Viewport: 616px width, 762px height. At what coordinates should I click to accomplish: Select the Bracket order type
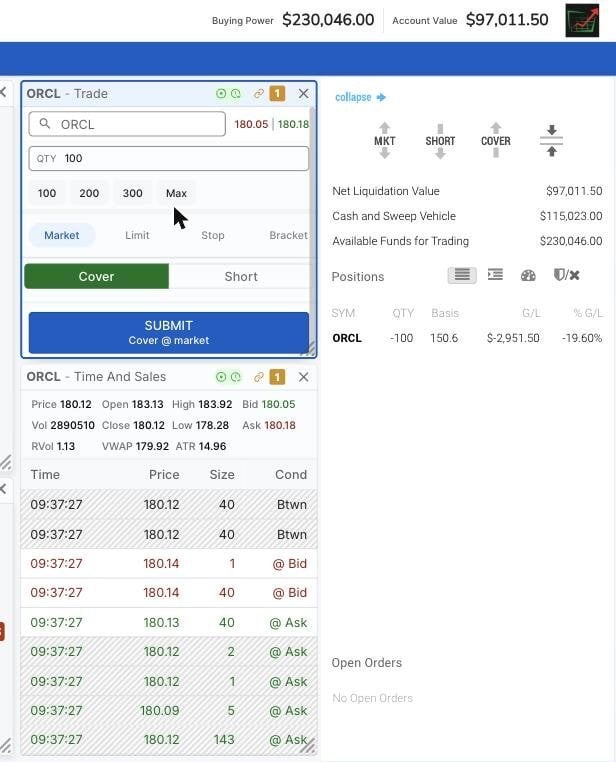coord(288,235)
